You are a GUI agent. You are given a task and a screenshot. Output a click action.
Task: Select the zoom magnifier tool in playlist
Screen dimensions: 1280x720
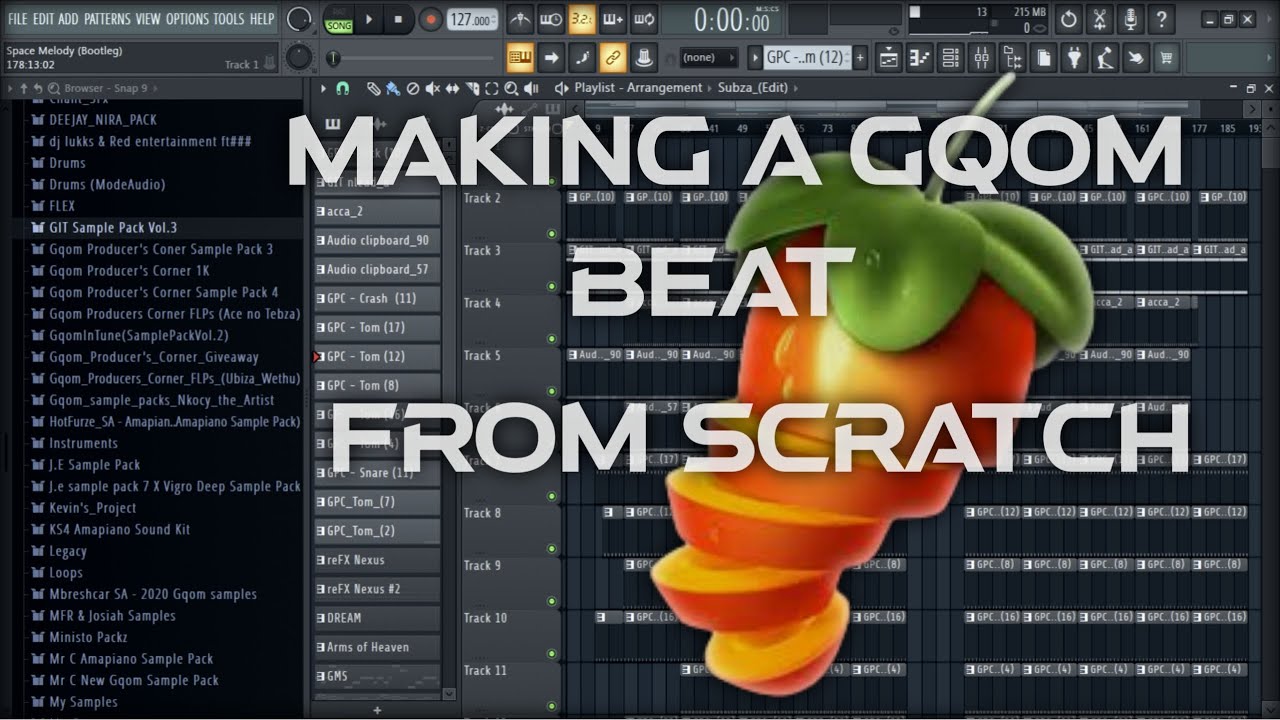click(511, 88)
